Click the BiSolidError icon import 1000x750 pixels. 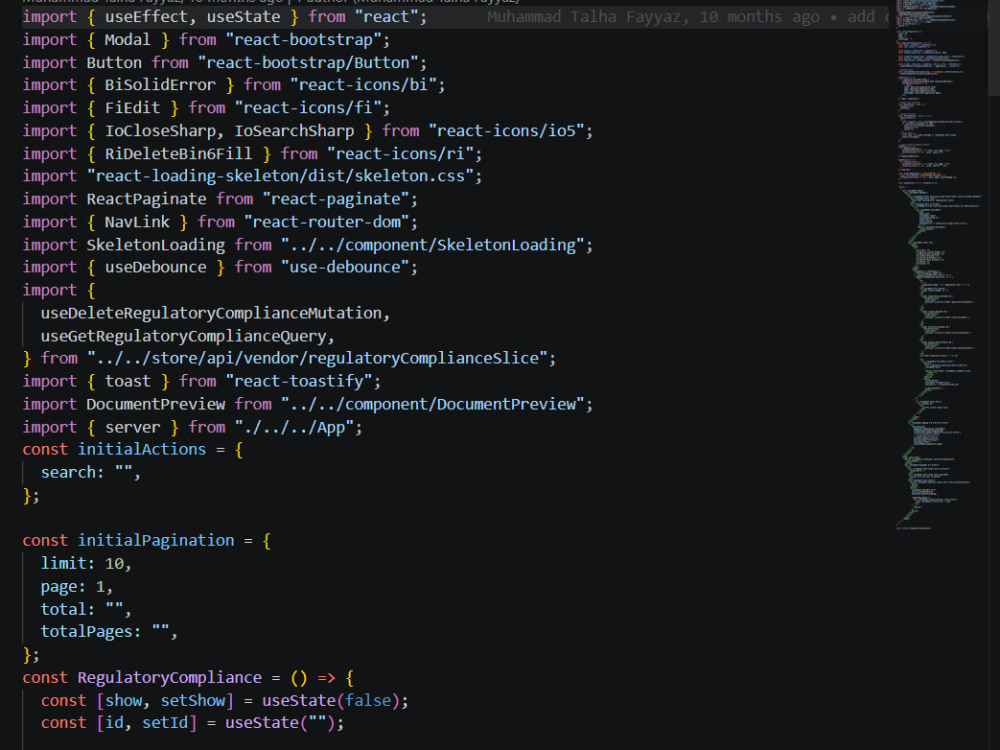point(160,85)
